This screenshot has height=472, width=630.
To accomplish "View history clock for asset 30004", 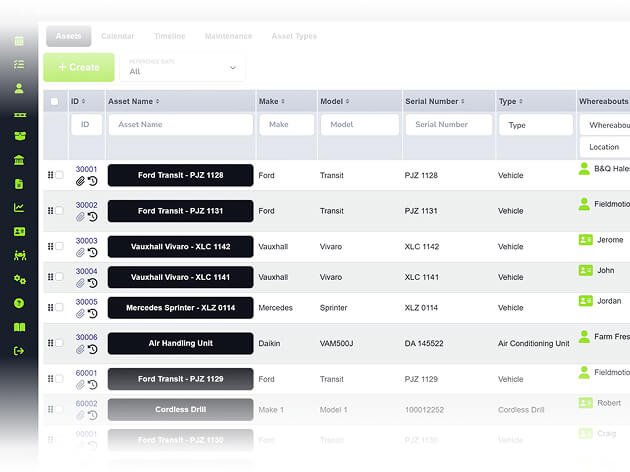I will 93,283.
